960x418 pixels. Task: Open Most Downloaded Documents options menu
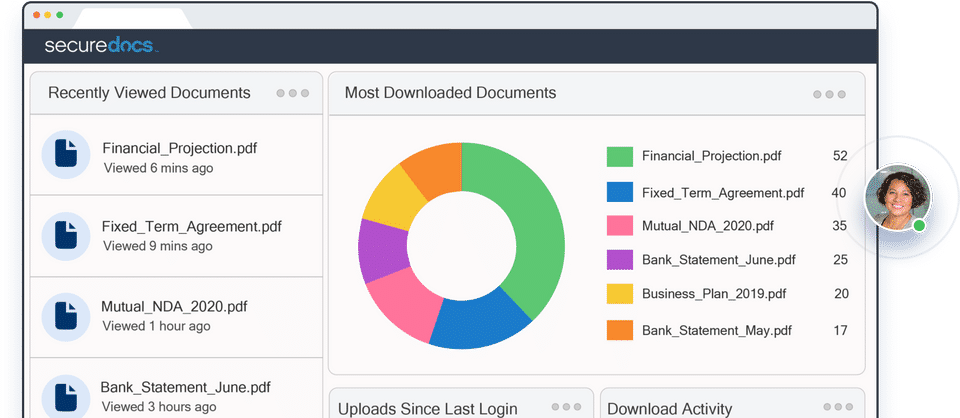tap(830, 94)
